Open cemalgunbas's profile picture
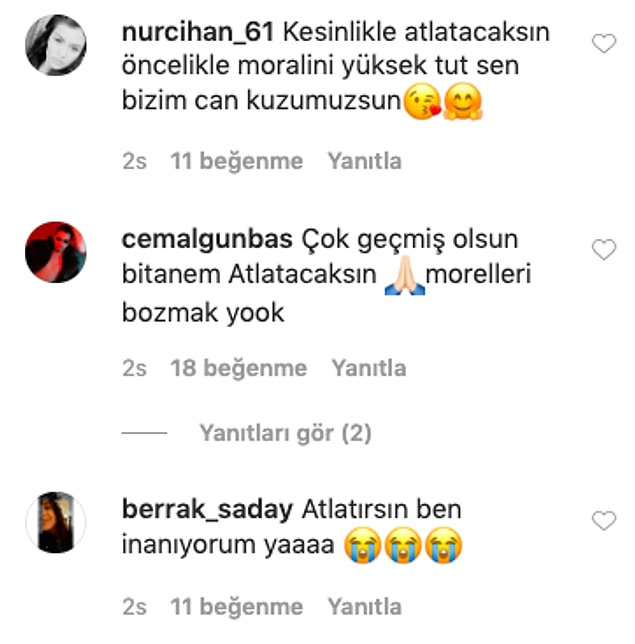This screenshot has width=635, height=644. point(56,252)
